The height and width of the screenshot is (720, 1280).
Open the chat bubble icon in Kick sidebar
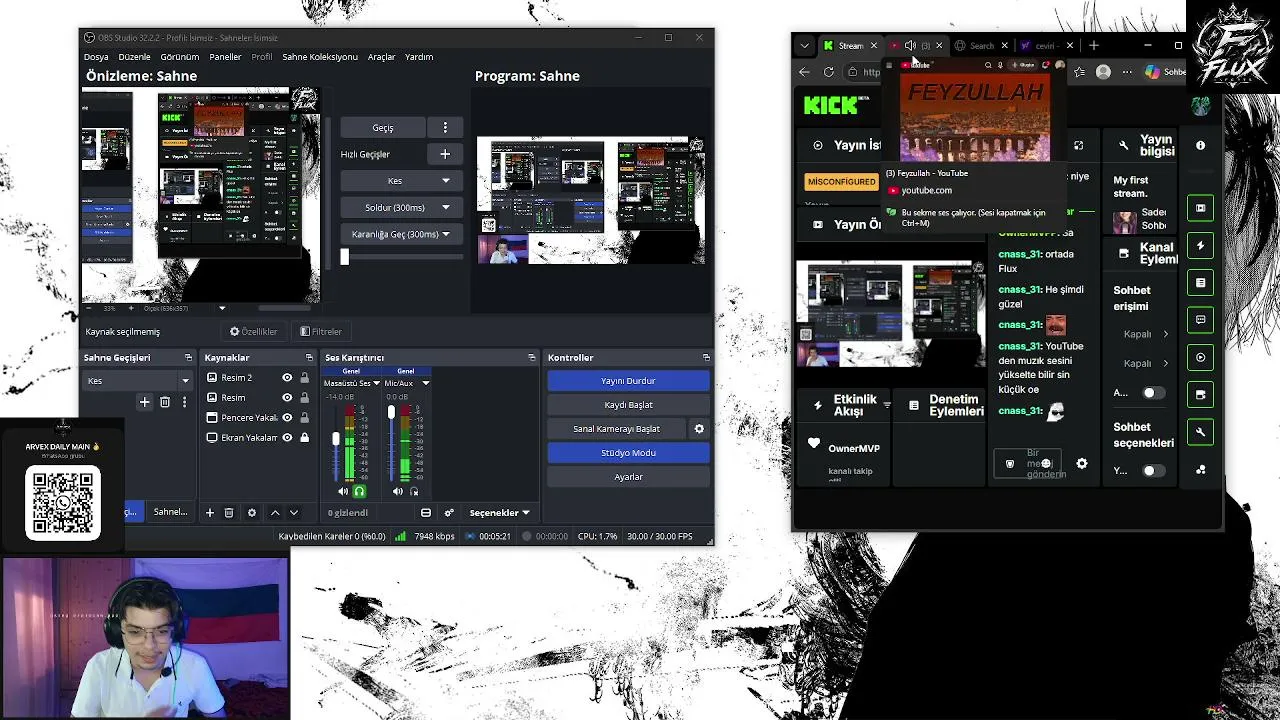click(x=1200, y=320)
